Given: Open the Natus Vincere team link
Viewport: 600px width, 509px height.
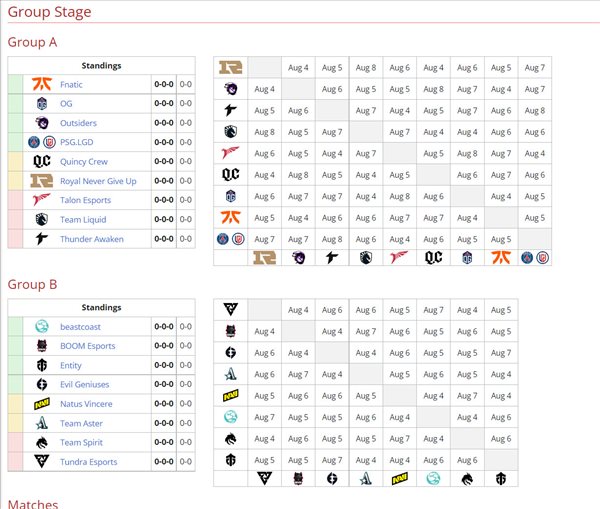Looking at the screenshot, I should tap(86, 404).
